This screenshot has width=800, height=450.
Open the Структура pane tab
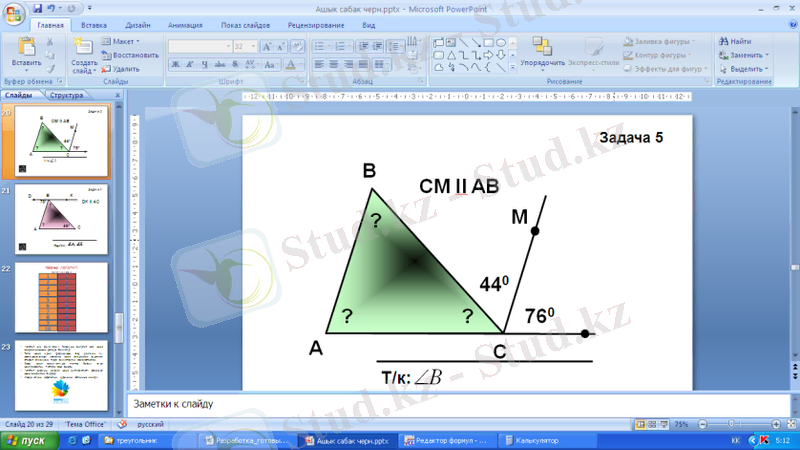[66, 95]
